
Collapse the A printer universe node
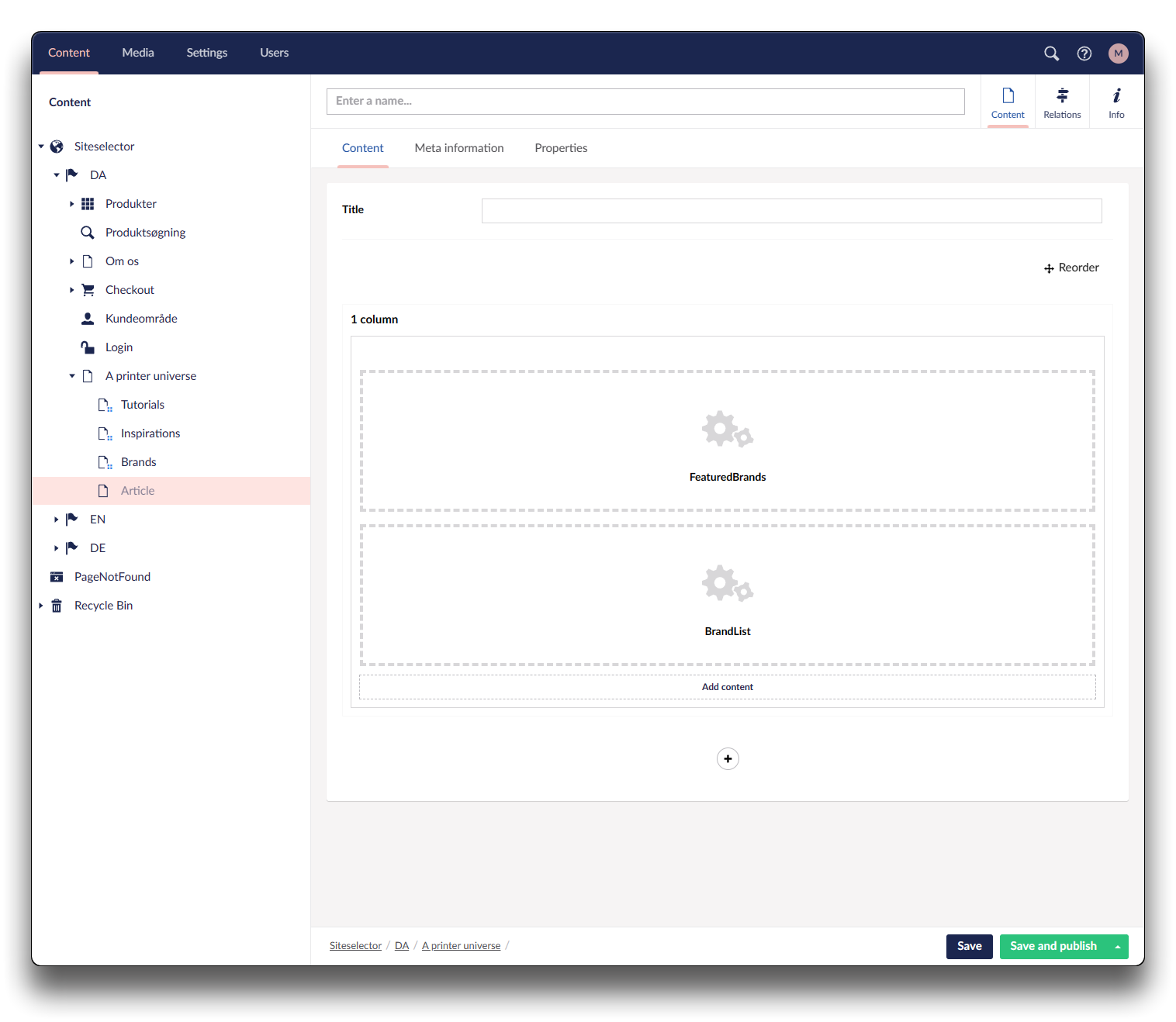pos(72,376)
